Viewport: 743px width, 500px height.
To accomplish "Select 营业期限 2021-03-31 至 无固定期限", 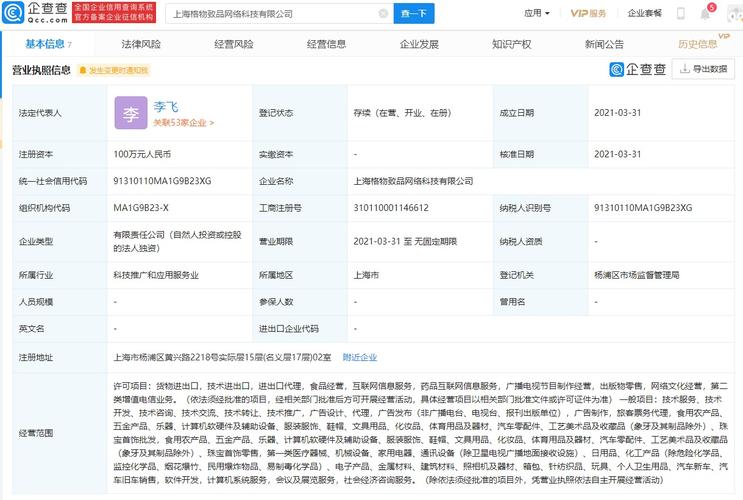I will click(x=405, y=241).
